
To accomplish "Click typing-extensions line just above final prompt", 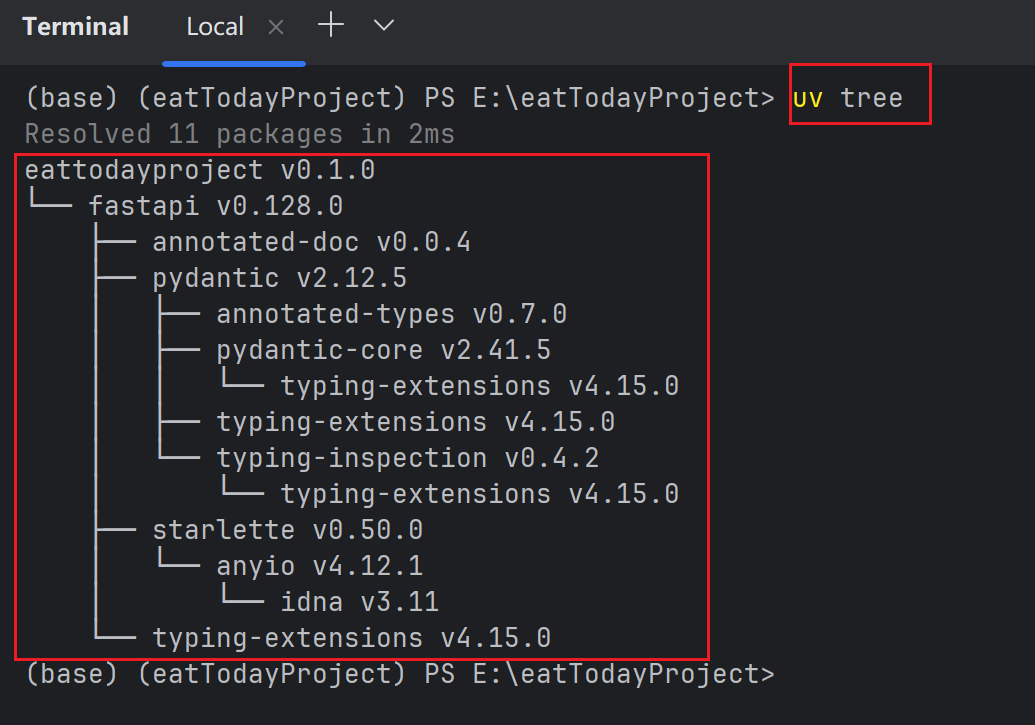I will click(x=351, y=638).
